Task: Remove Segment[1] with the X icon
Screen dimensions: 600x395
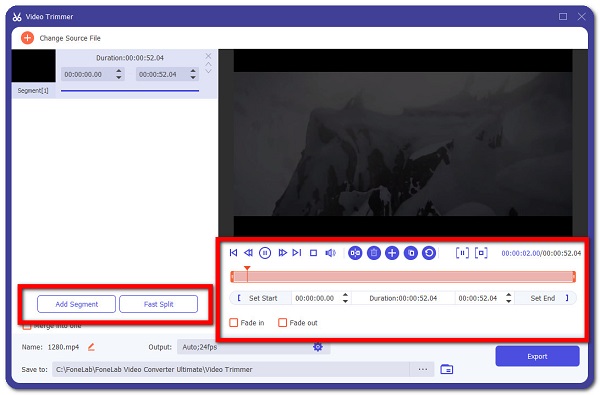Action: tap(208, 56)
